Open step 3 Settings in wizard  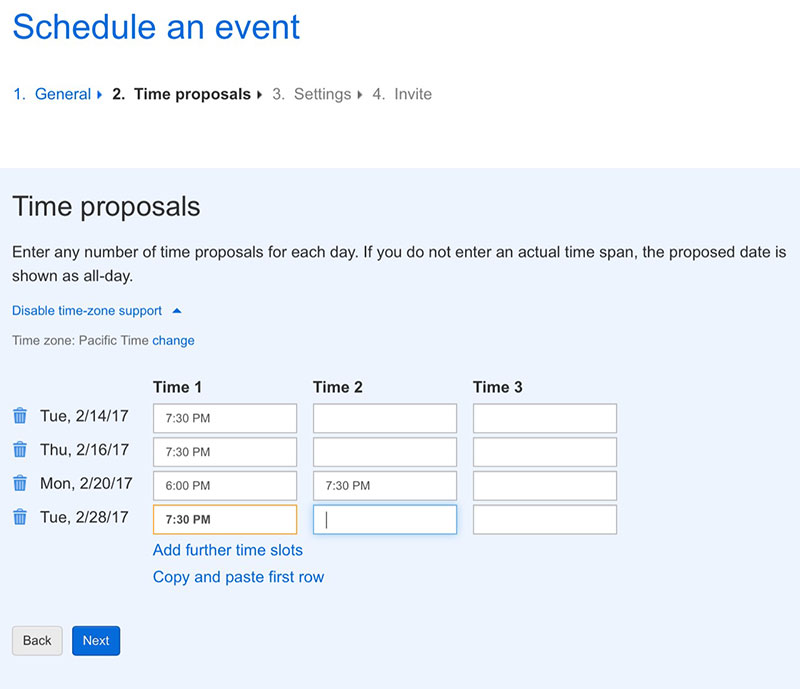322,94
